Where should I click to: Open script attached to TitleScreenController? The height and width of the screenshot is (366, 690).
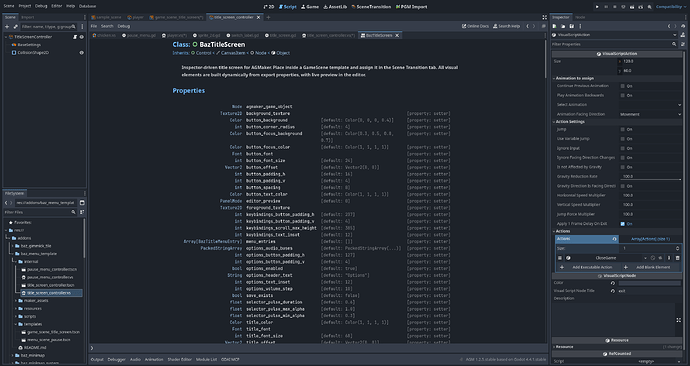75,37
